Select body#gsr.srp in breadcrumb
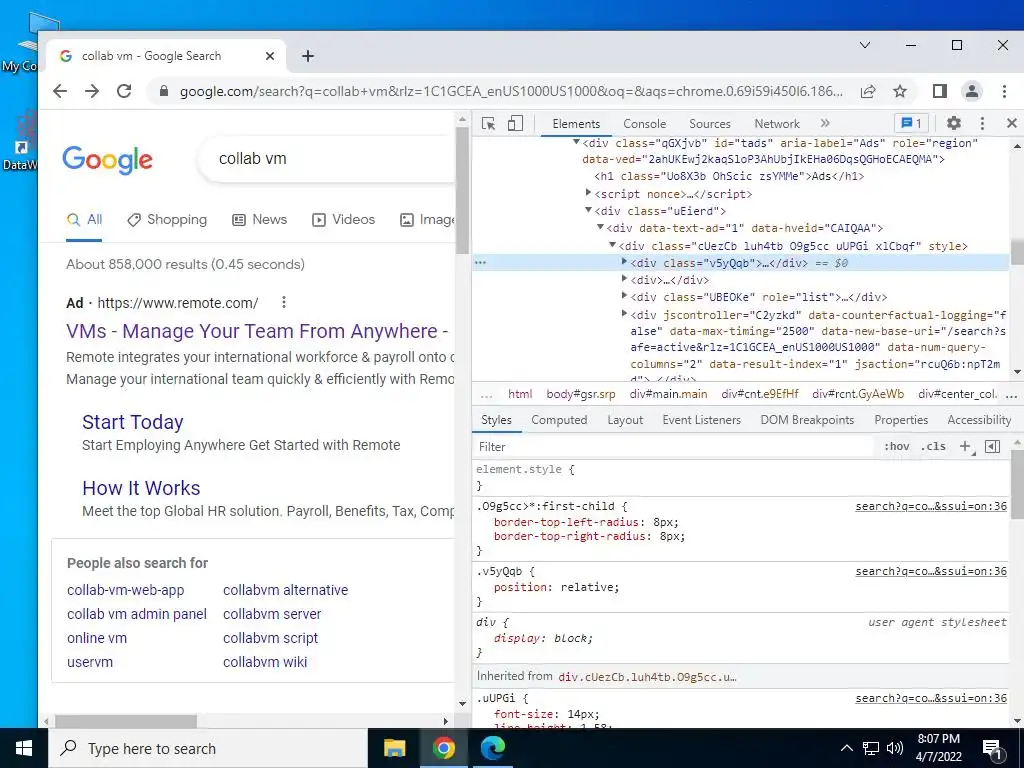1024x768 pixels. [581, 394]
